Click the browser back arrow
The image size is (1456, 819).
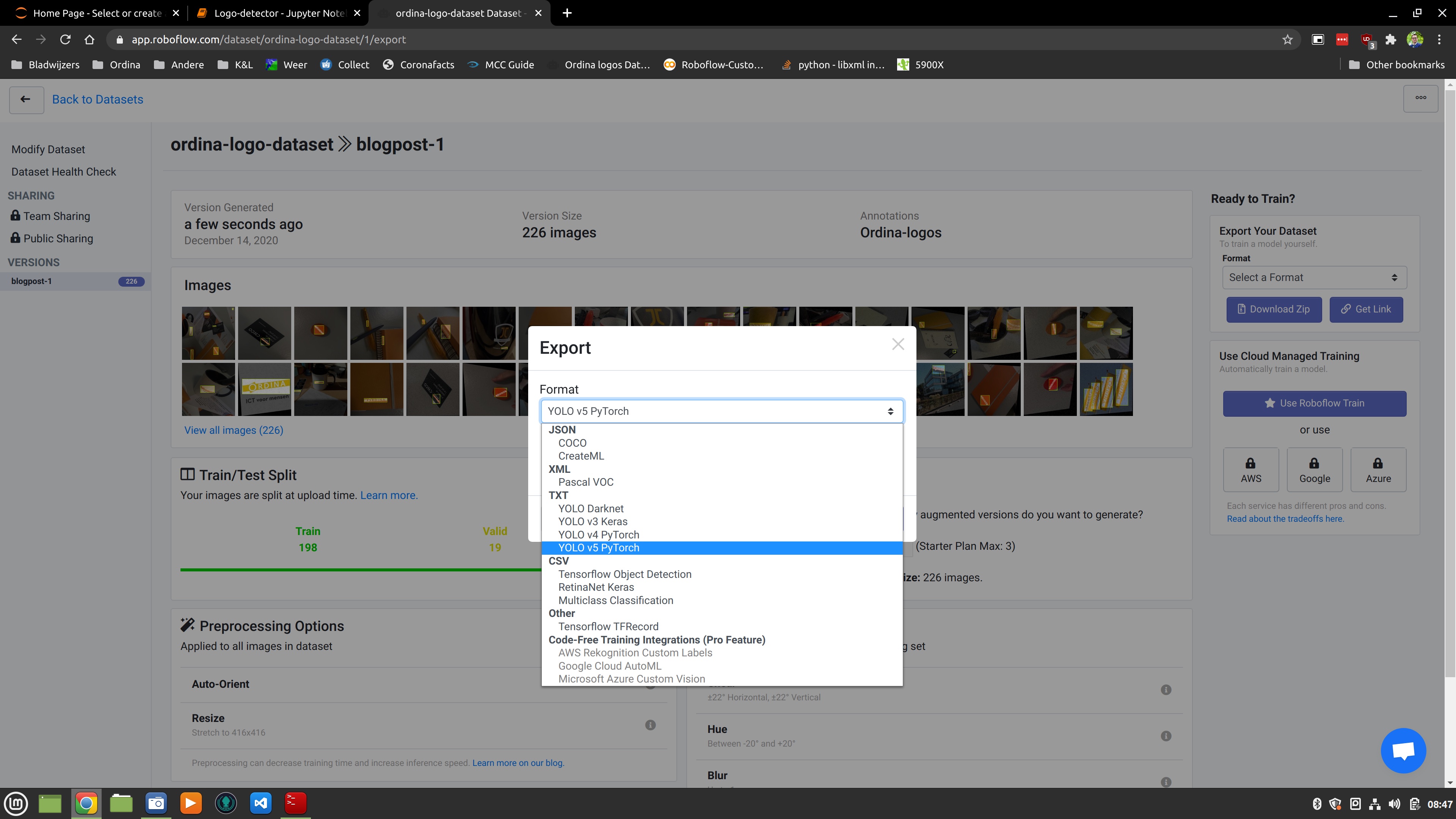pos(16,39)
